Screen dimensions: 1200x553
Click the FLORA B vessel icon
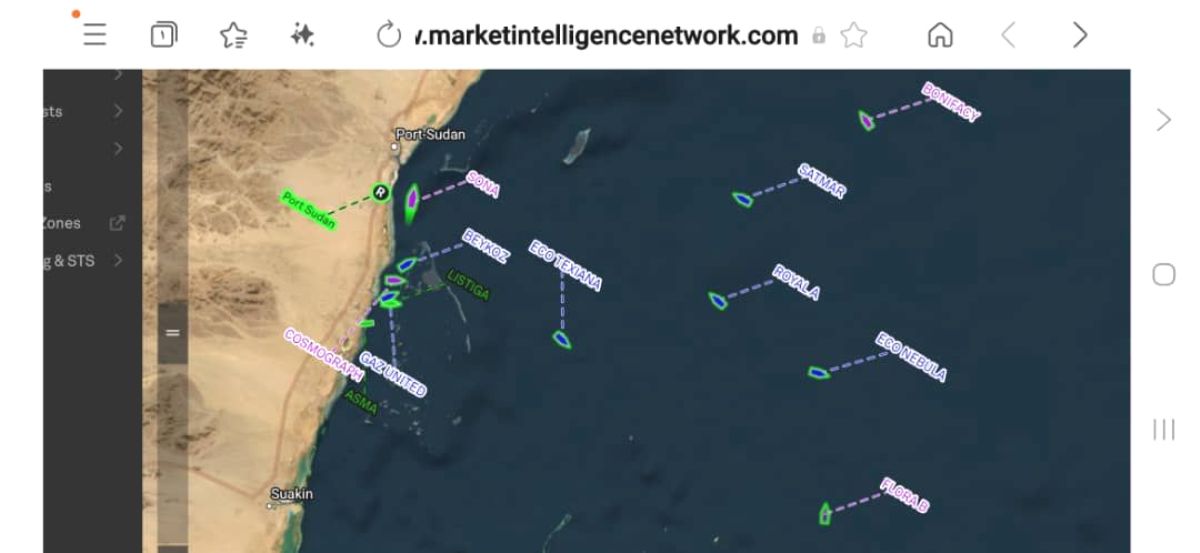[825, 513]
